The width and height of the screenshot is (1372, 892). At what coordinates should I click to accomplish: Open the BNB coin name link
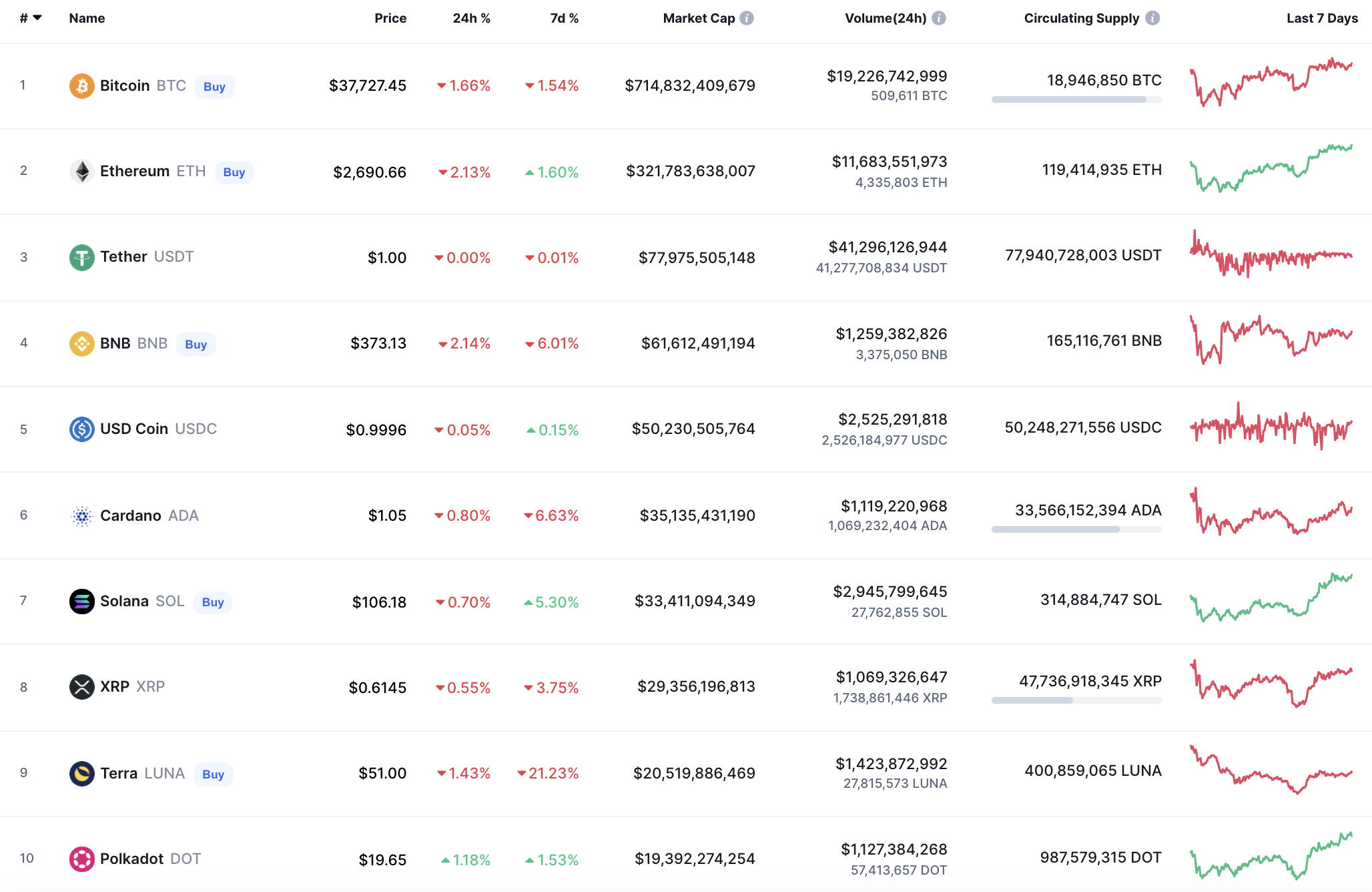pos(115,343)
